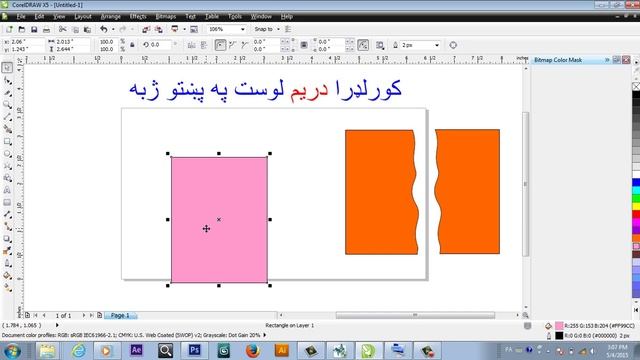Toggle chamfered corner style button
The height and width of the screenshot is (360, 640).
click(x=244, y=45)
